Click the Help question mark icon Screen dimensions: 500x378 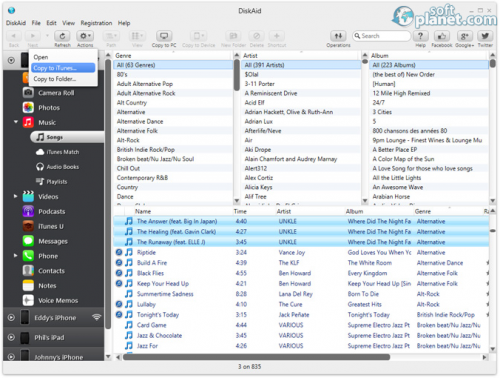420,36
